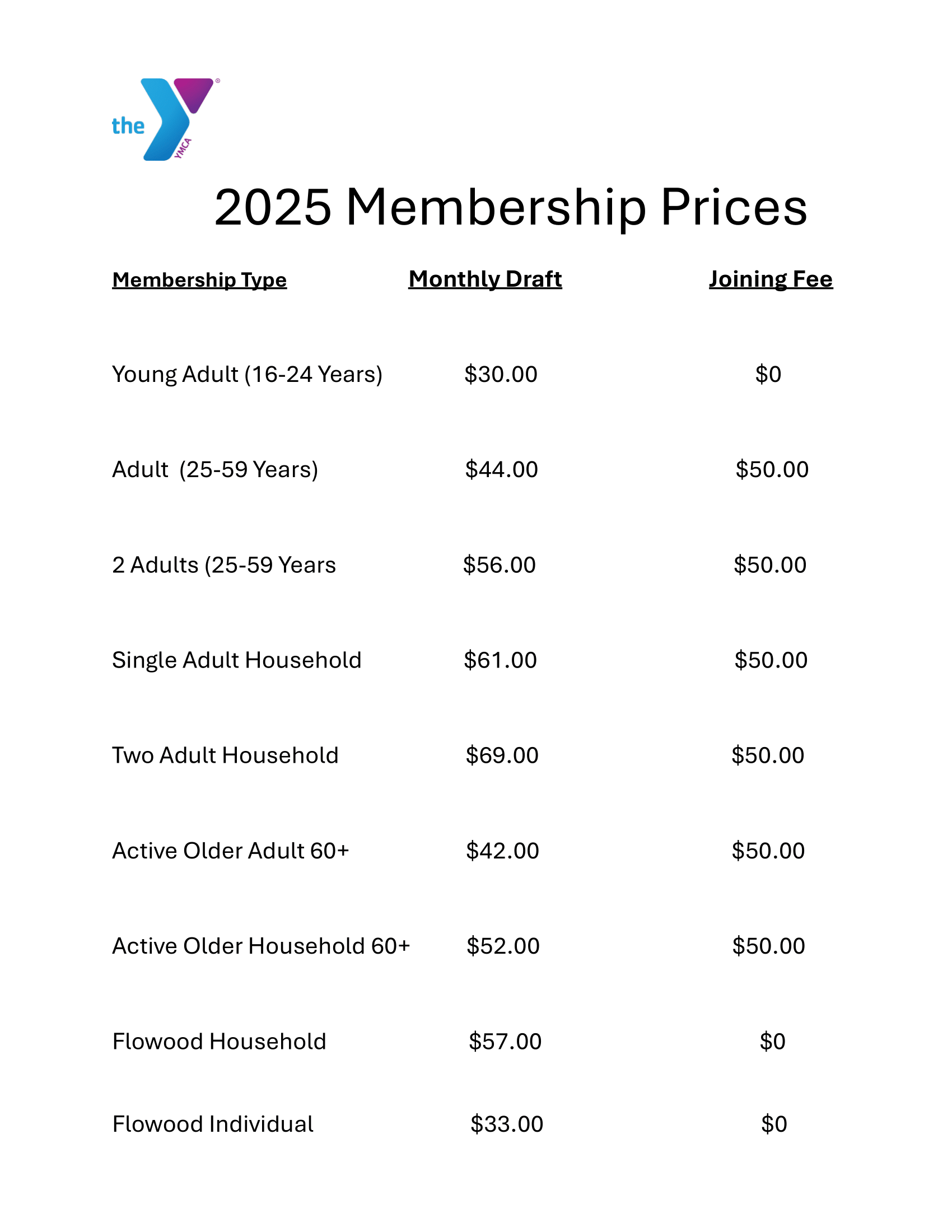Click the "Active Older Household 60+" label
The image size is (952, 1232).
(x=261, y=946)
